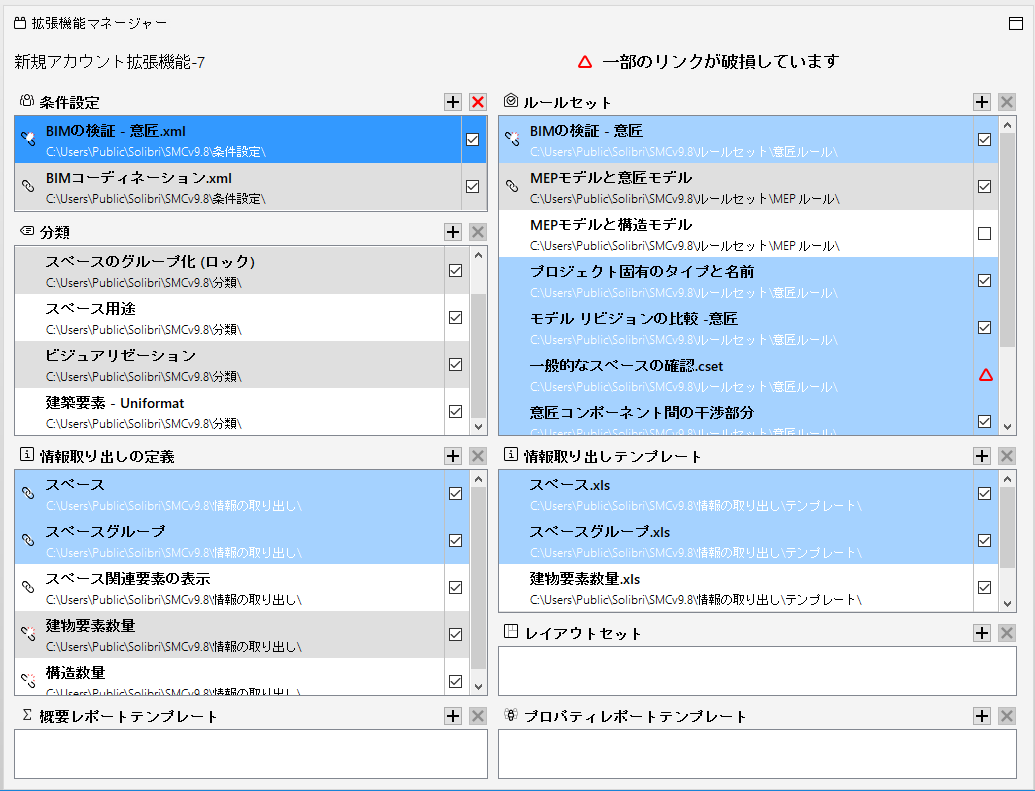Add a プロパティレポートテンプレート with plus button
Screen dimensions: 1035x791
[x=982, y=716]
